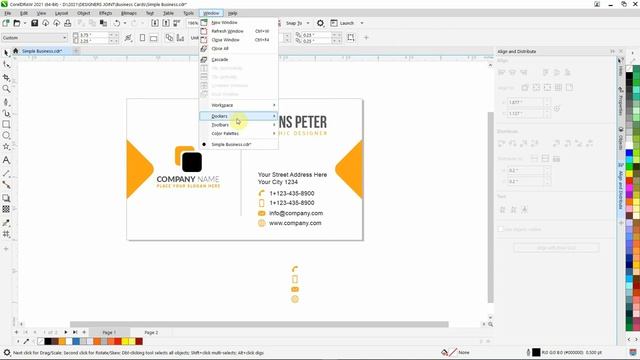This screenshot has height=360, width=640.
Task: Select the Simple Business.cdr document tab
Action: 42,51
